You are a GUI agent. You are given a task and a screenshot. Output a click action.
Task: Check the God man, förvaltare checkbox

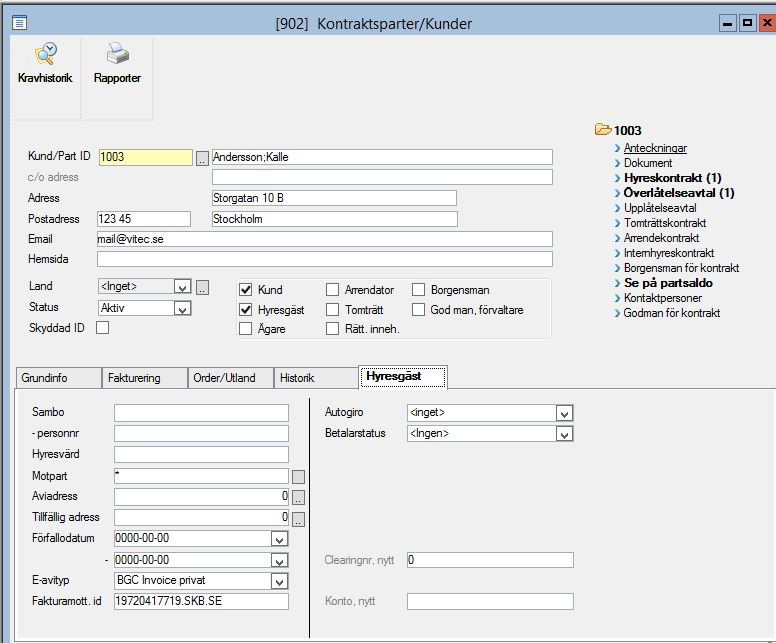[419, 310]
